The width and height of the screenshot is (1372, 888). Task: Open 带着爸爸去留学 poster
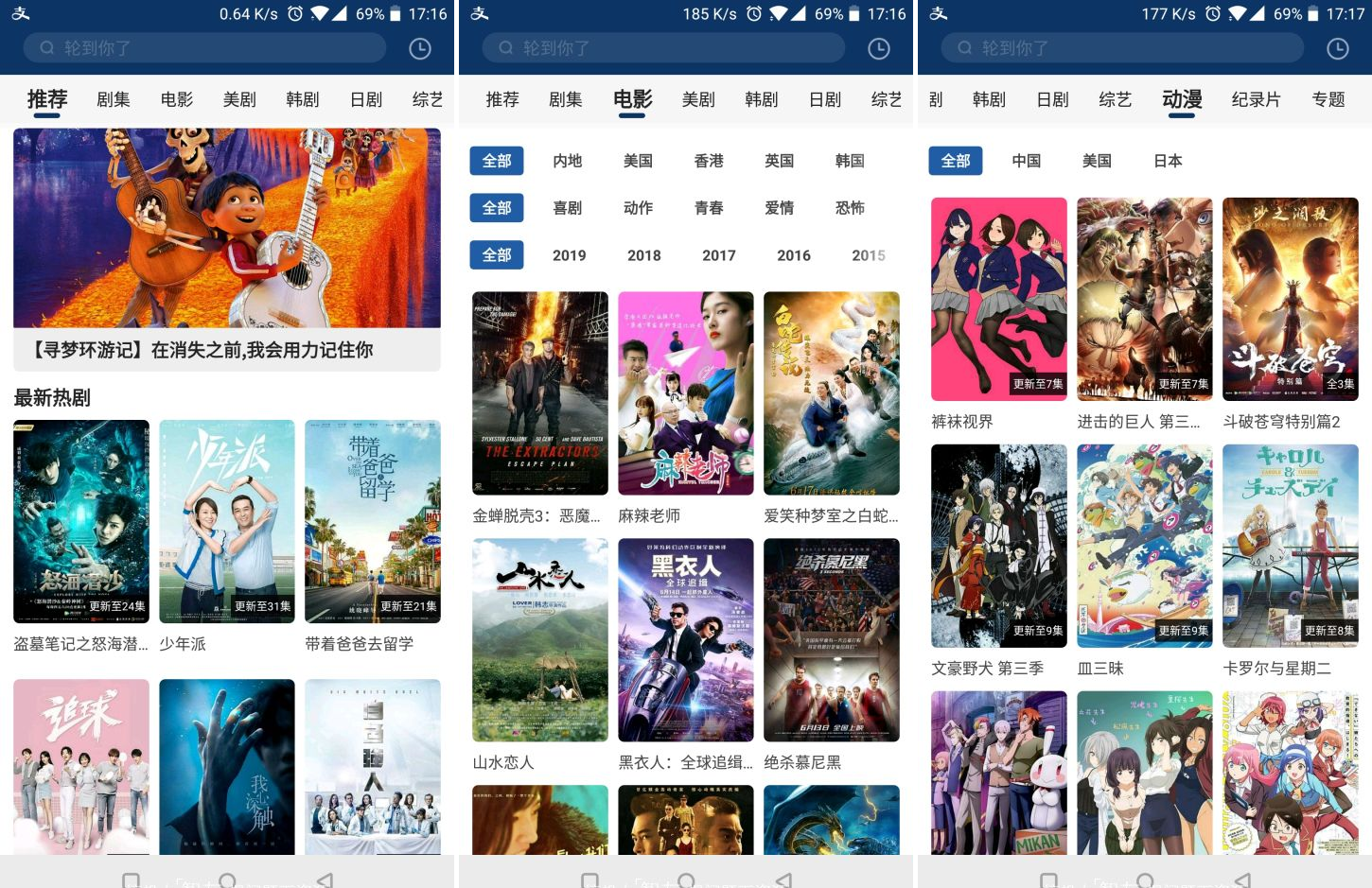[373, 521]
